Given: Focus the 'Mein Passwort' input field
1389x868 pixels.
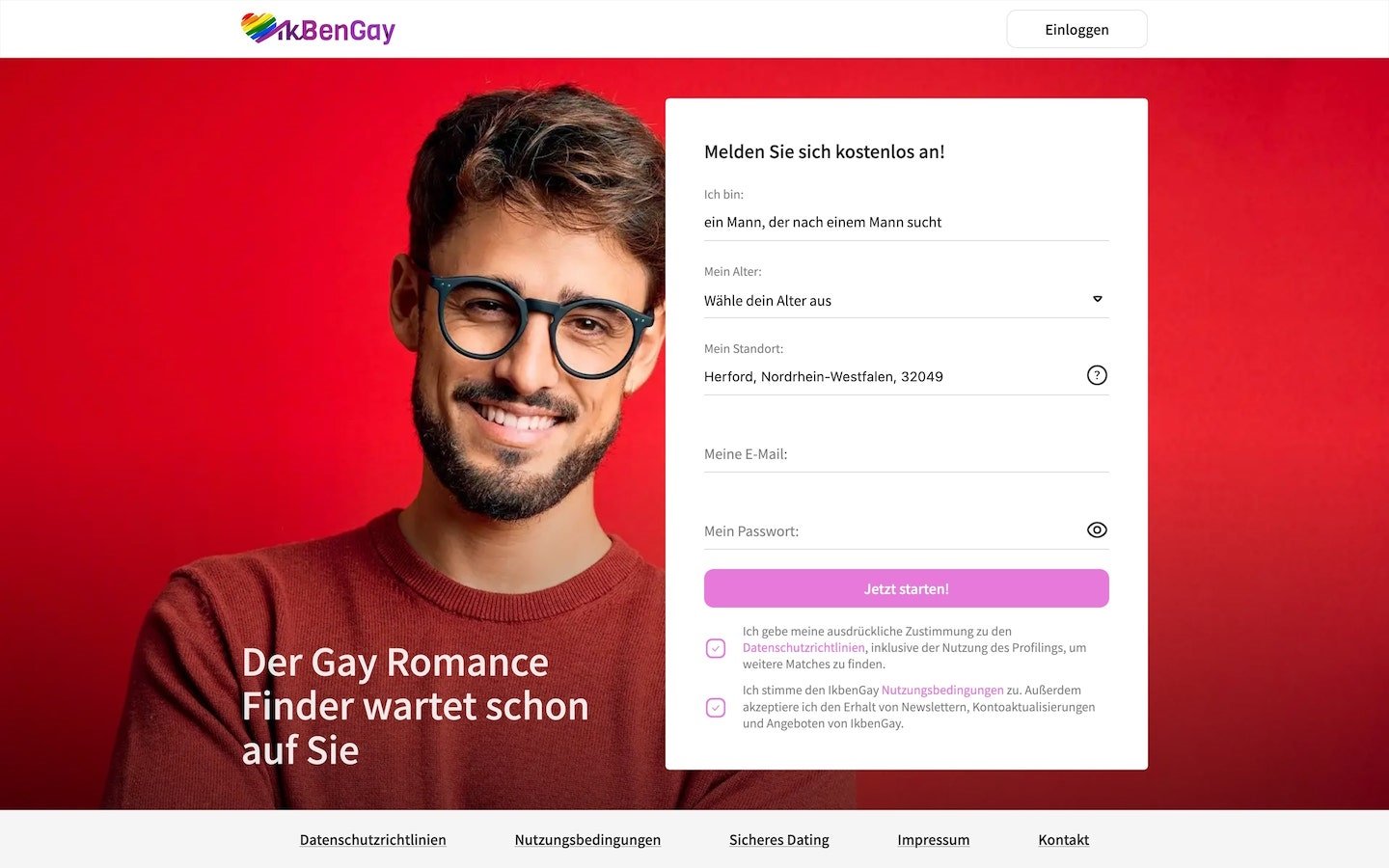Looking at the screenshot, I should 892,530.
